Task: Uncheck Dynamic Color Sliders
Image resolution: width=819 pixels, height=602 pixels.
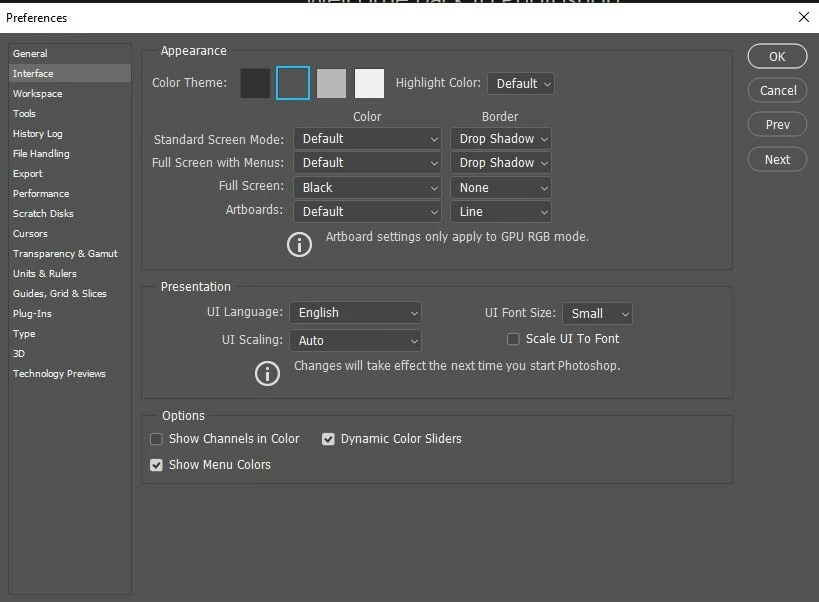Action: point(328,439)
